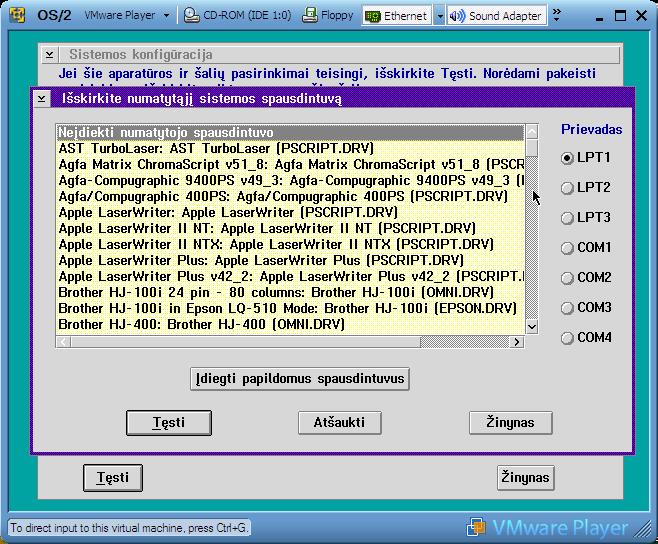Choose the COM4 port option
Image resolution: width=658 pixels, height=544 pixels.
(568, 338)
